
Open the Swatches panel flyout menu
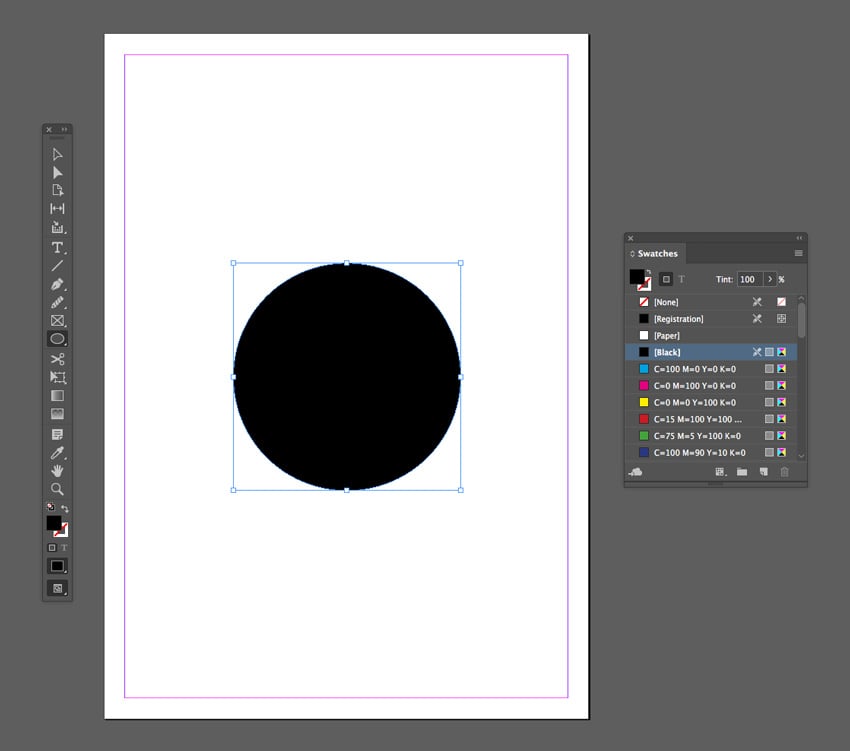coord(797,253)
